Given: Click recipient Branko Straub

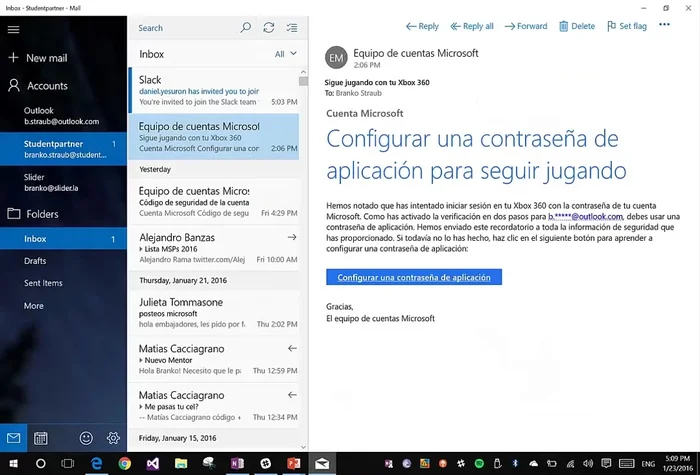Looking at the screenshot, I should click(358, 93).
